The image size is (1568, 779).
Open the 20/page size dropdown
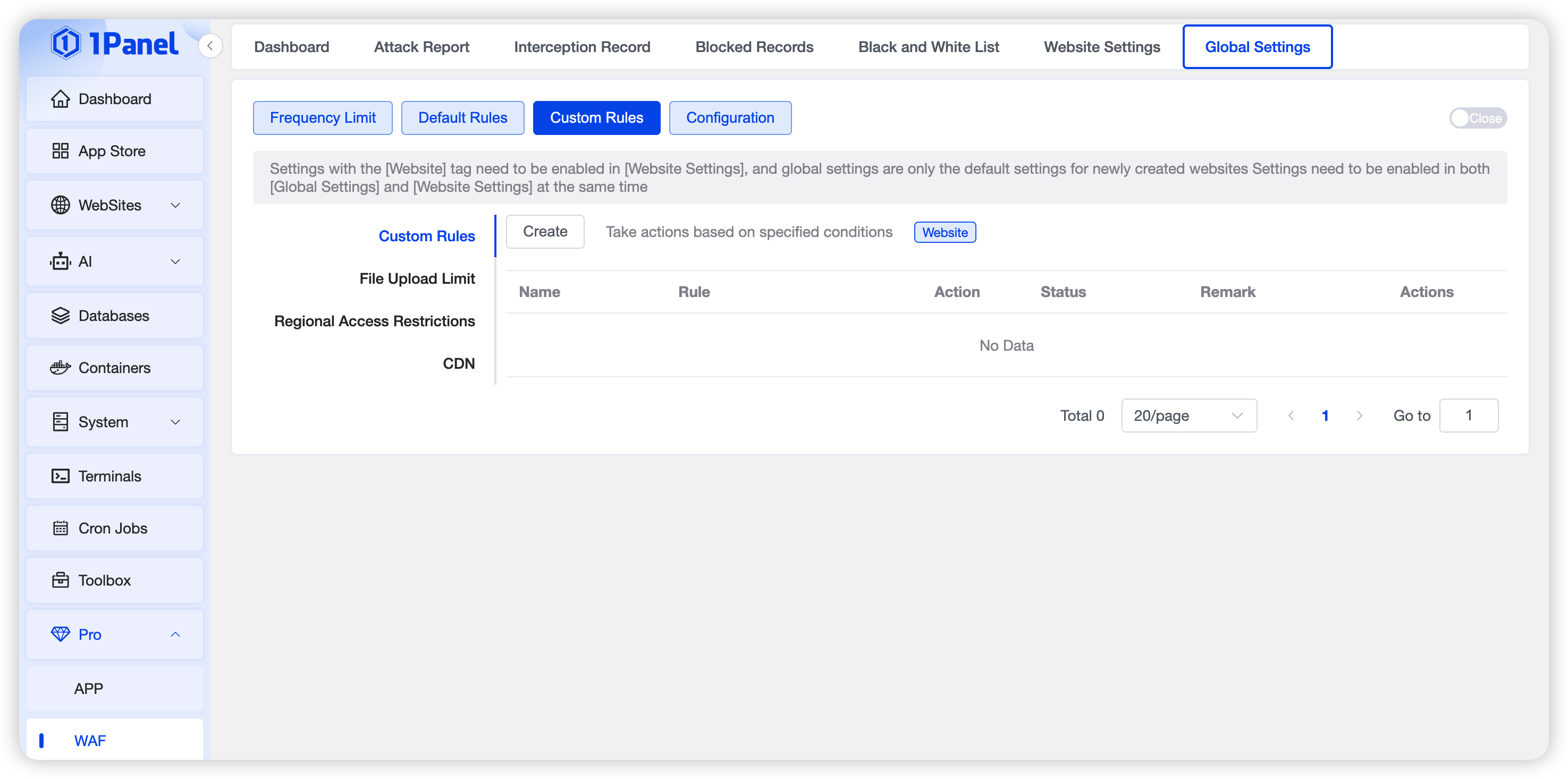(x=1188, y=416)
